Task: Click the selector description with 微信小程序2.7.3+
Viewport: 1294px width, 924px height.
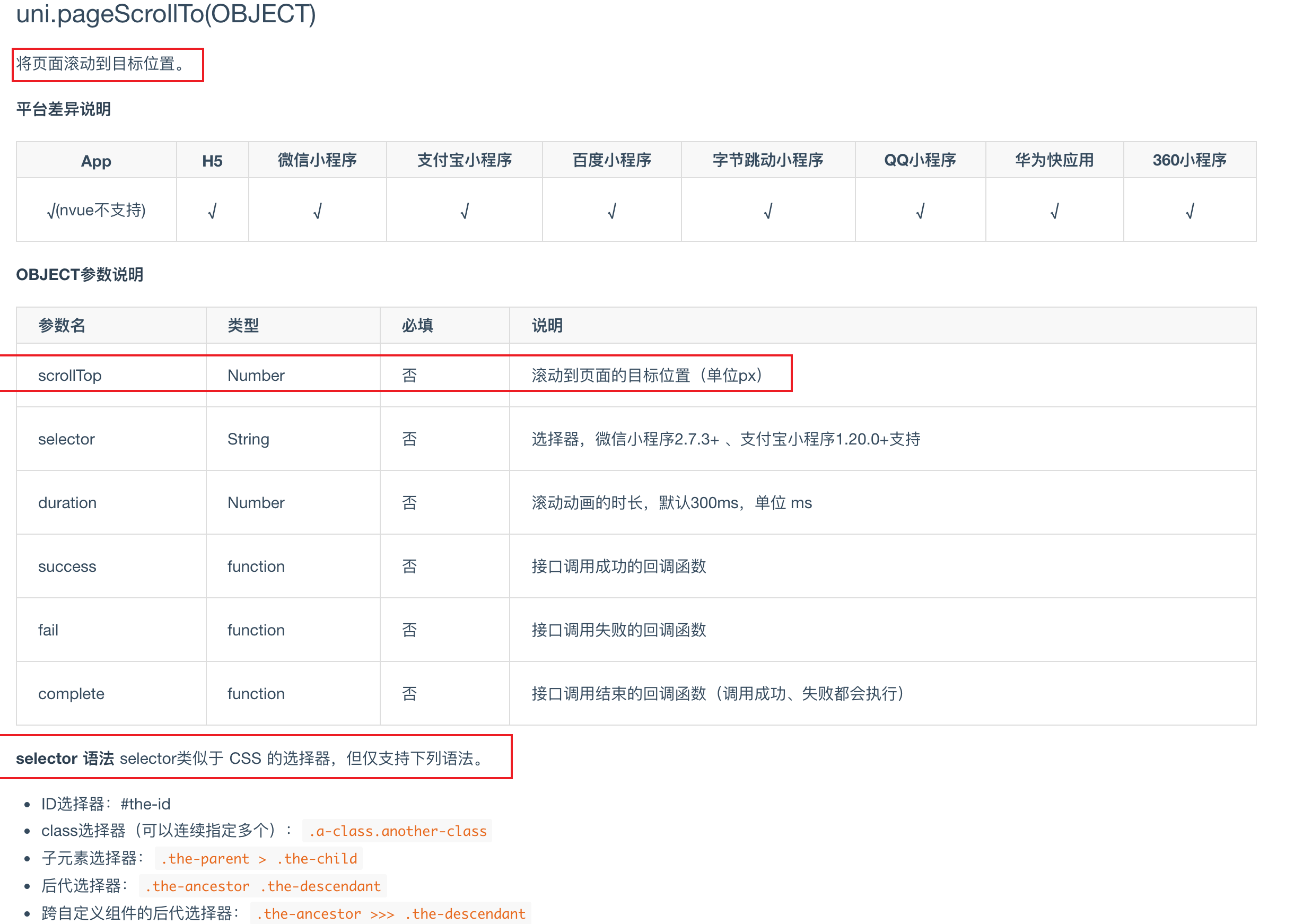Action: 726,439
